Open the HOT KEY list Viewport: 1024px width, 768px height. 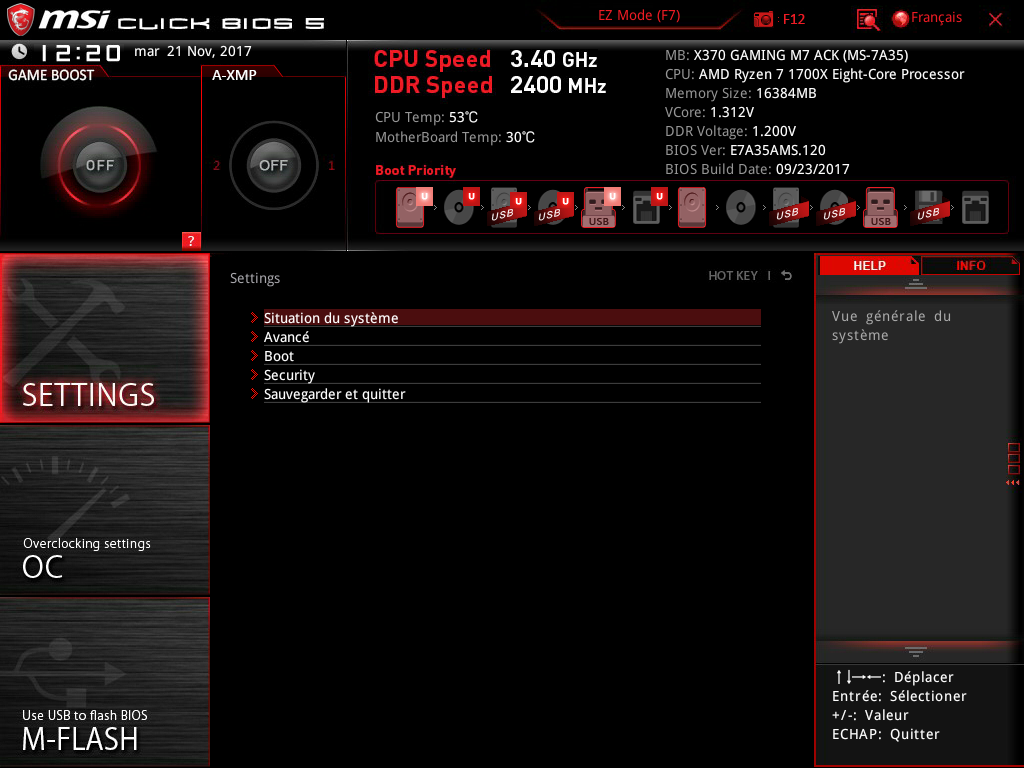pos(733,276)
